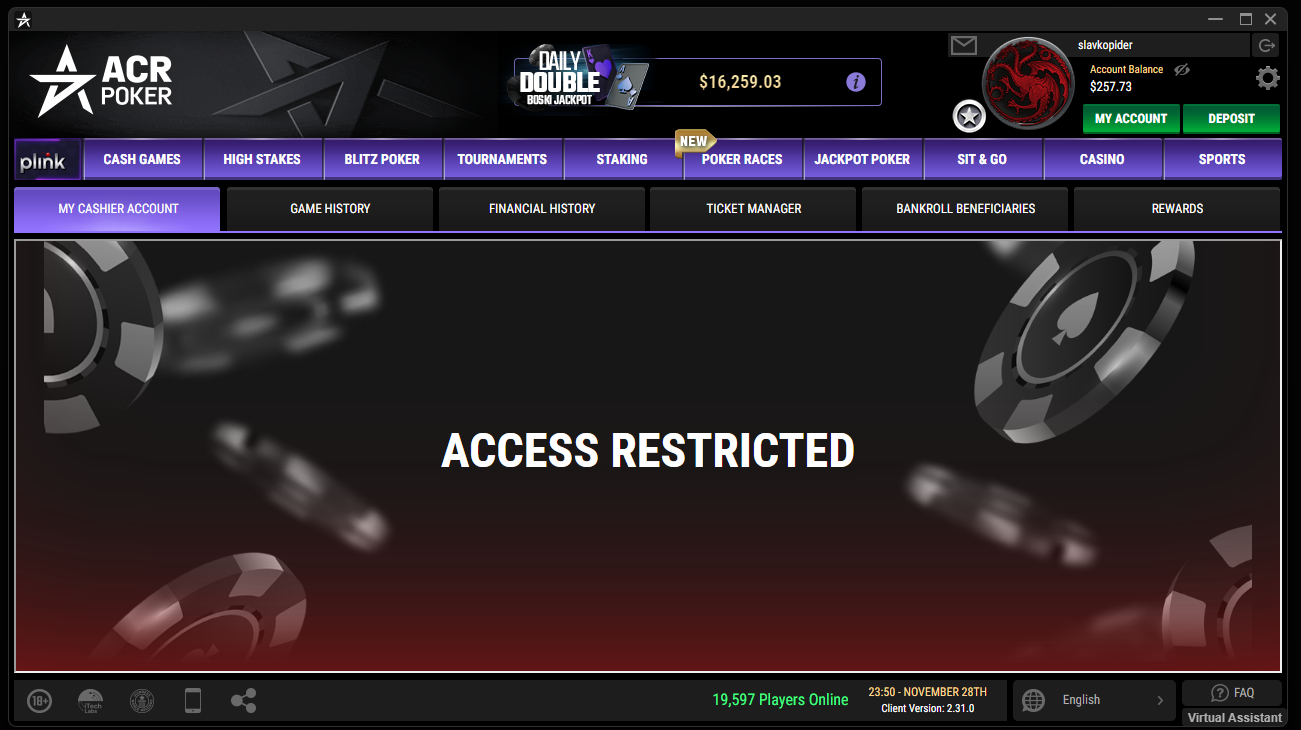Click the Daily Double jackpot info icon
The height and width of the screenshot is (730, 1301).
tap(856, 82)
